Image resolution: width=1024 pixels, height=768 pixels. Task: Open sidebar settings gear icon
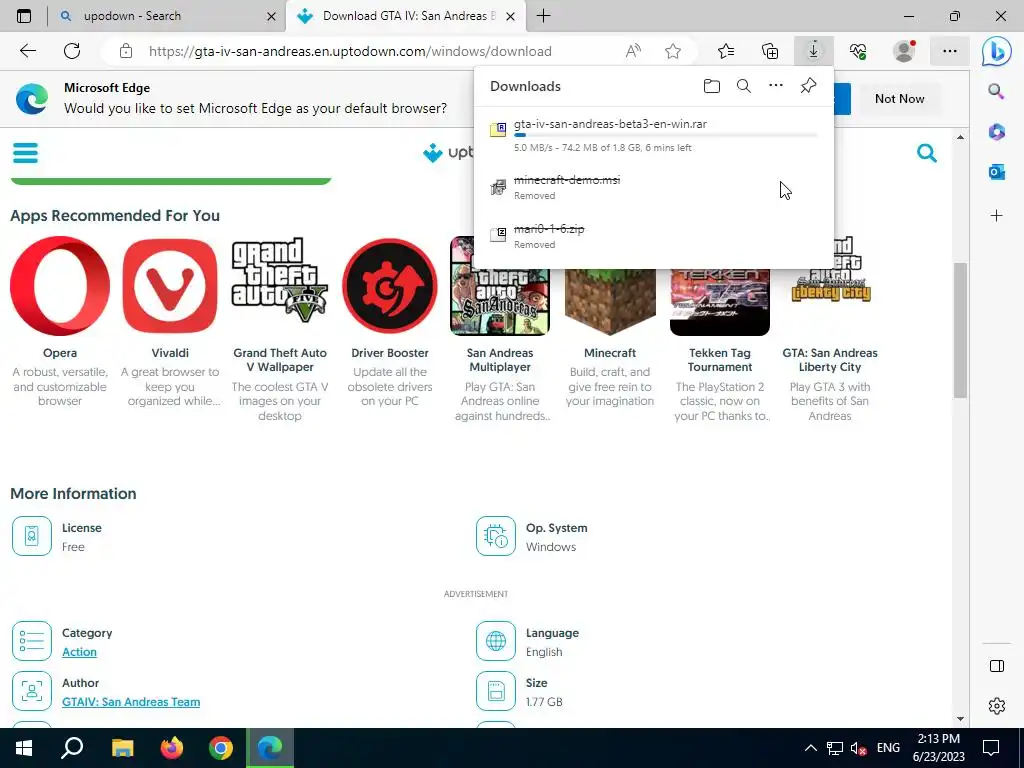pos(997,706)
